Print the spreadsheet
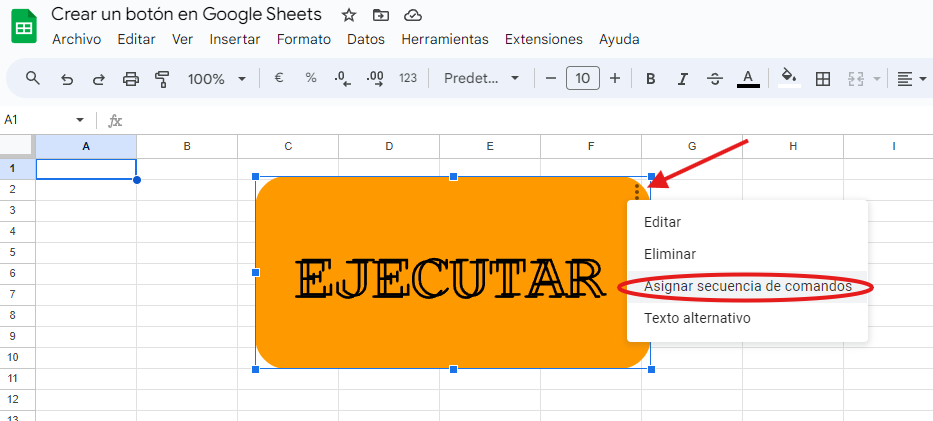 click(x=130, y=78)
